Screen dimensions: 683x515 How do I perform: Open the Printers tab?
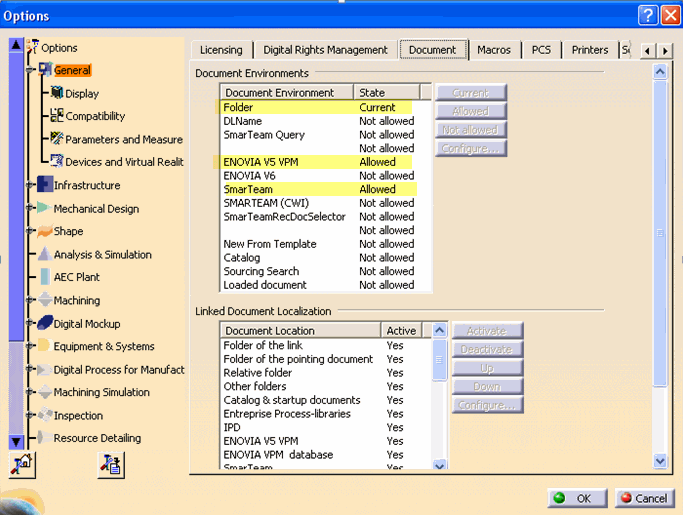pyautogui.click(x=590, y=50)
